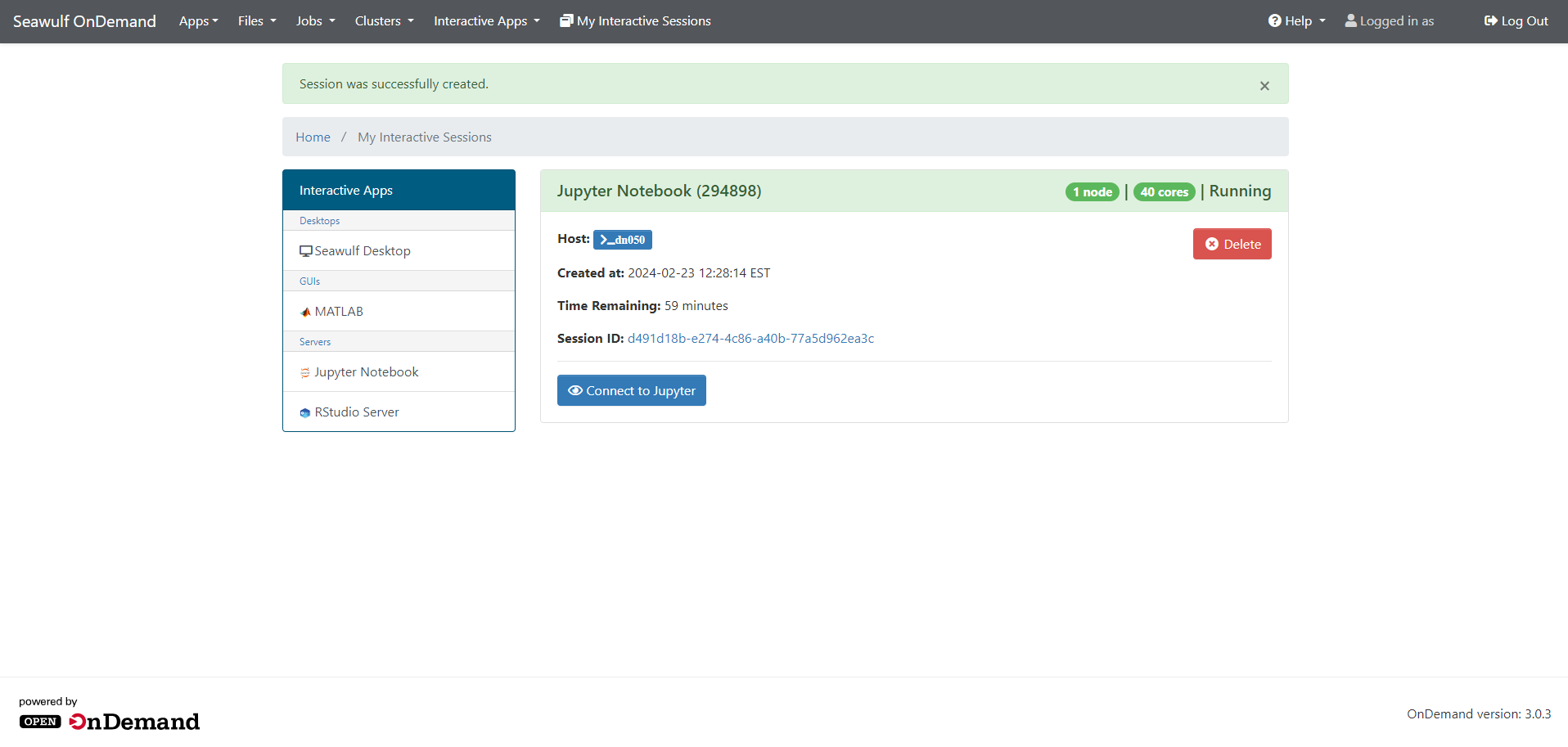Click Connect to Jupyter button
Screen dimensions: 1568x747
pos(632,390)
